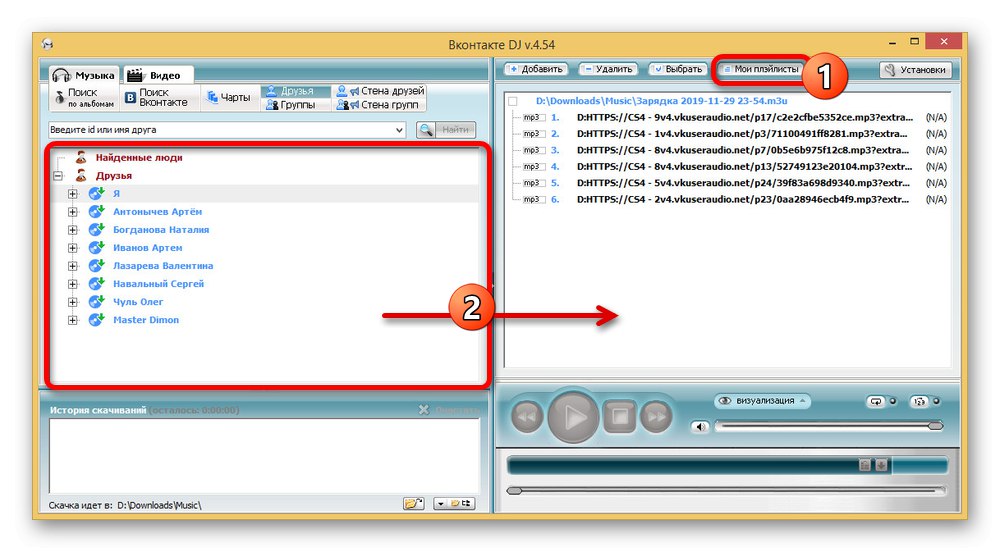This screenshot has height=552, width=1000.
Task: Click the download disc icon beside Master Dimon
Action: 96,319
